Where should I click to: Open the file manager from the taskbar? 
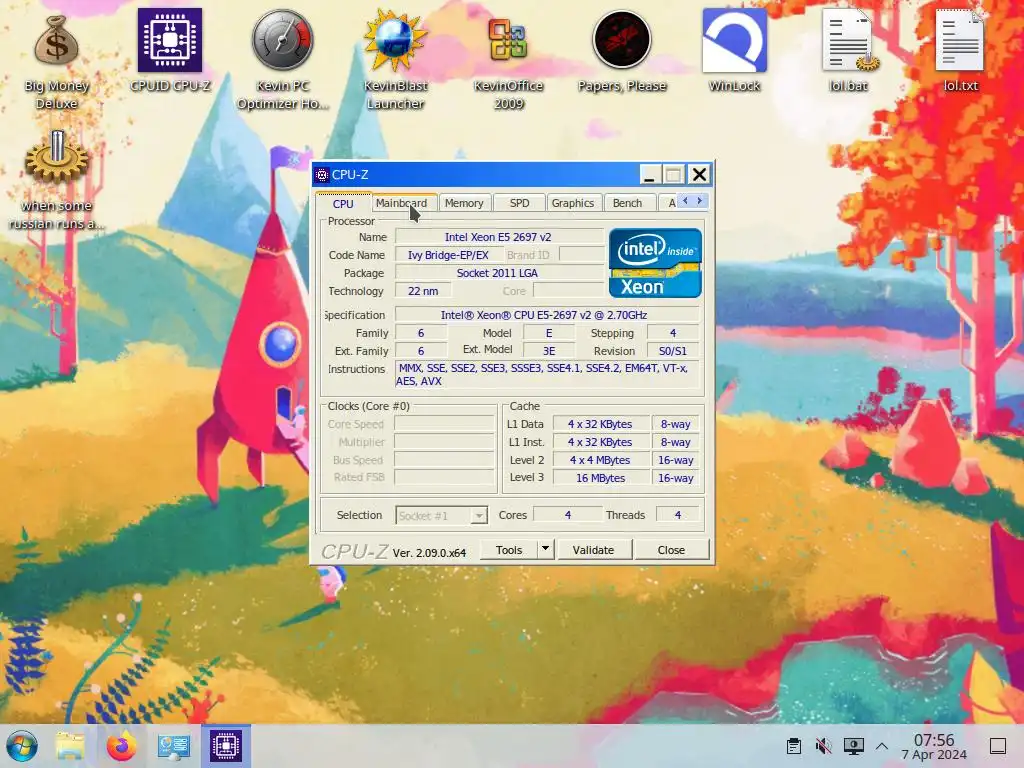click(70, 746)
